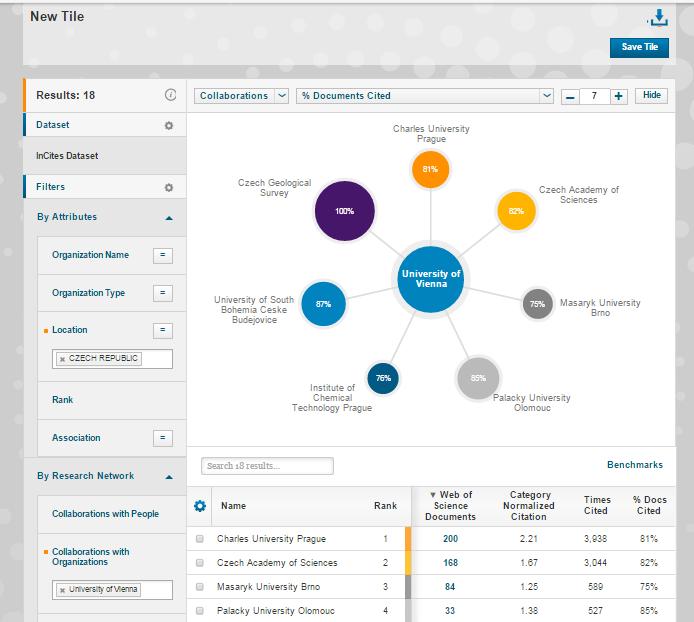Collapse the By Research Network section
This screenshot has width=694, height=622.
coord(169,477)
